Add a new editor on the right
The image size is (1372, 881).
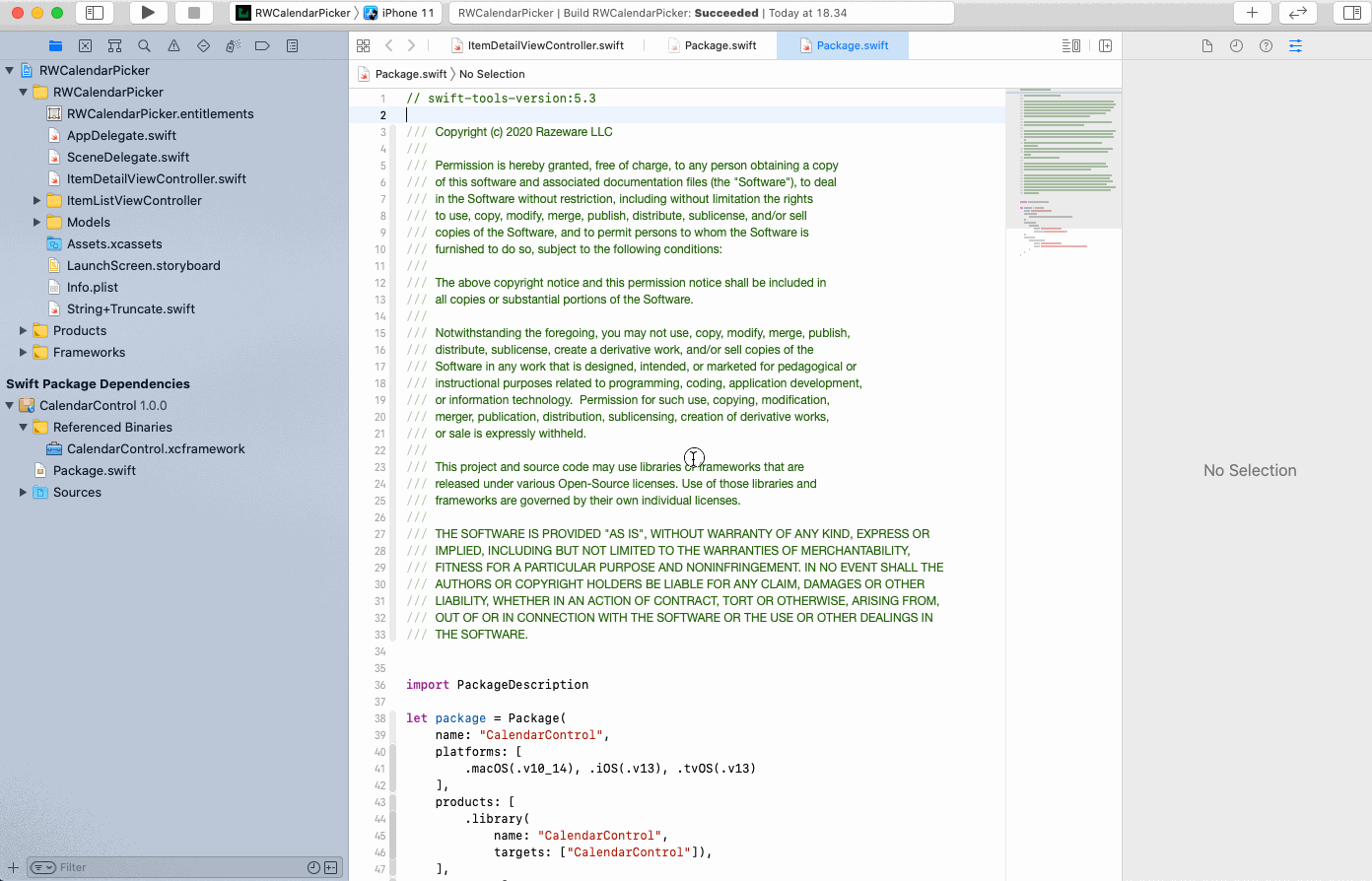(x=1105, y=45)
